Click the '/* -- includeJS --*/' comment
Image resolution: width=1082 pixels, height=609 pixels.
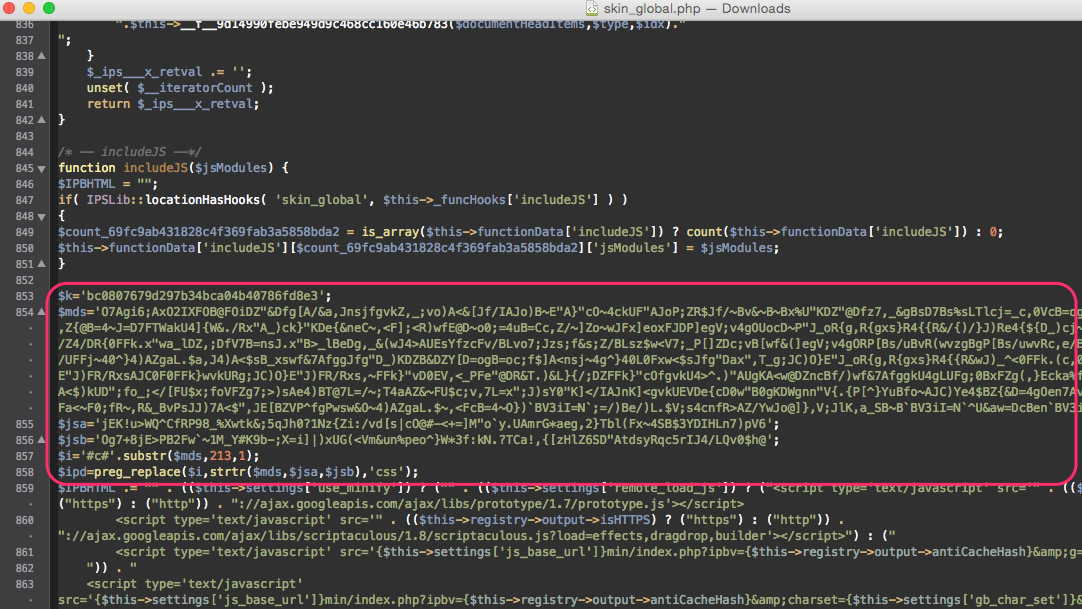pos(130,152)
